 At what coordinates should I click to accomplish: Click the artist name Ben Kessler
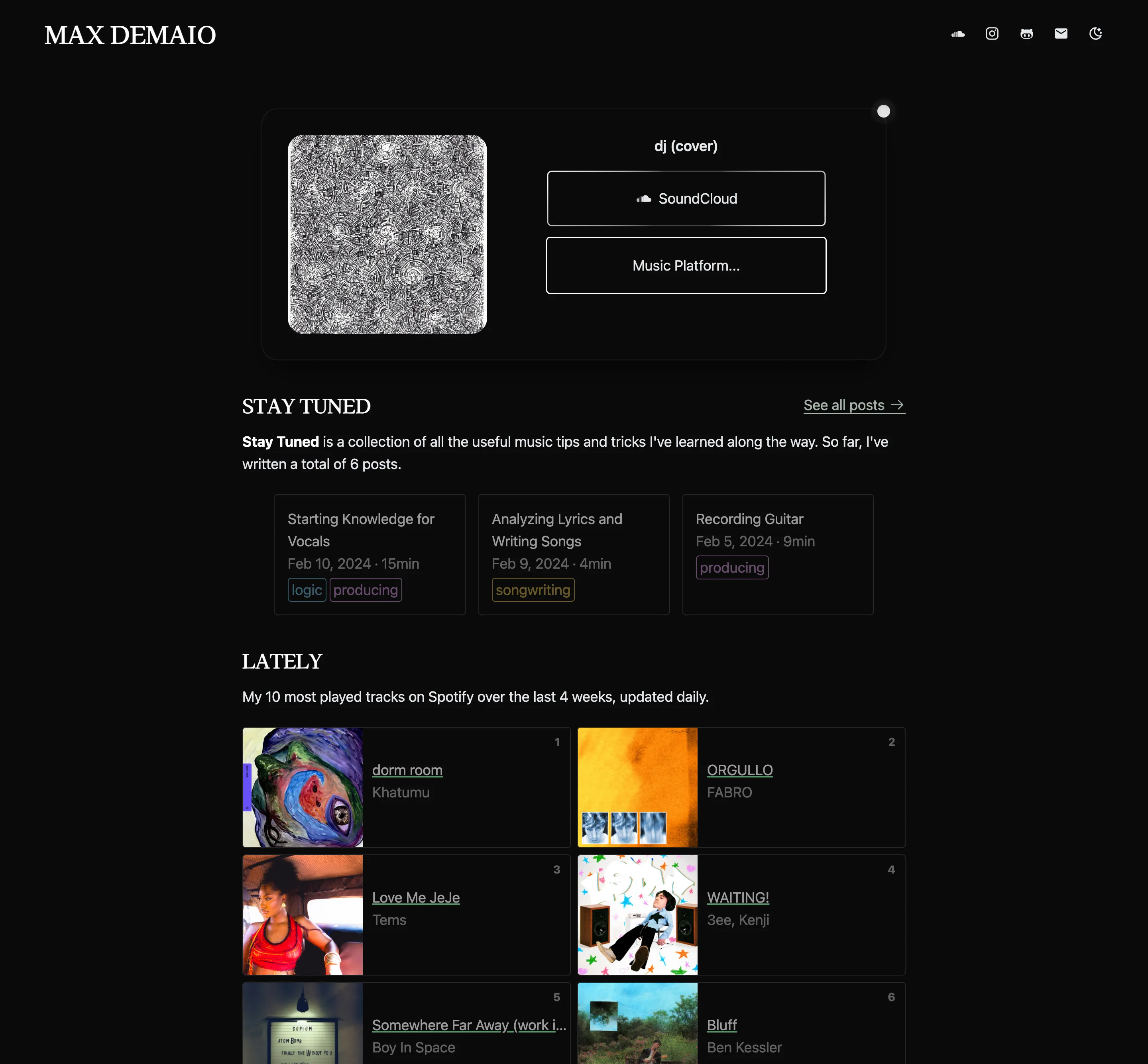pyautogui.click(x=744, y=1047)
